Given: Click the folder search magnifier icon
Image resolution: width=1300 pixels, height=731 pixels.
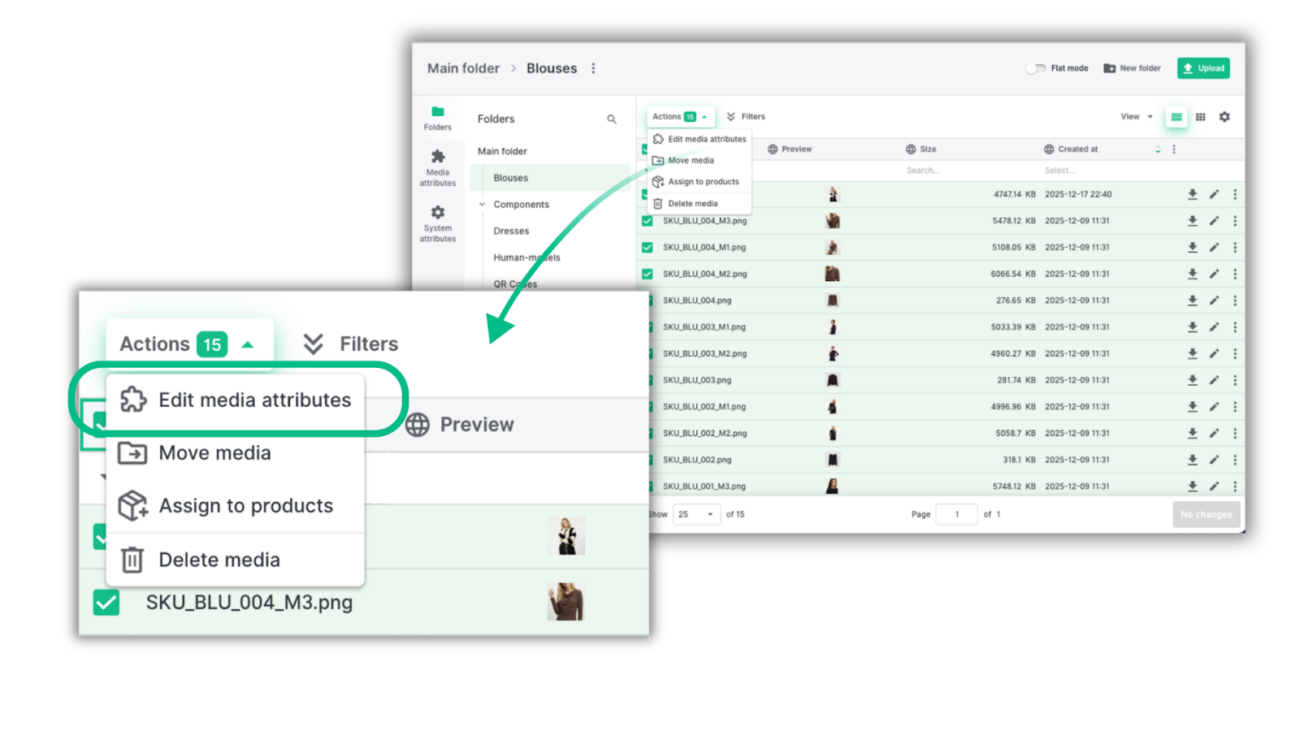Looking at the screenshot, I should pos(611,119).
